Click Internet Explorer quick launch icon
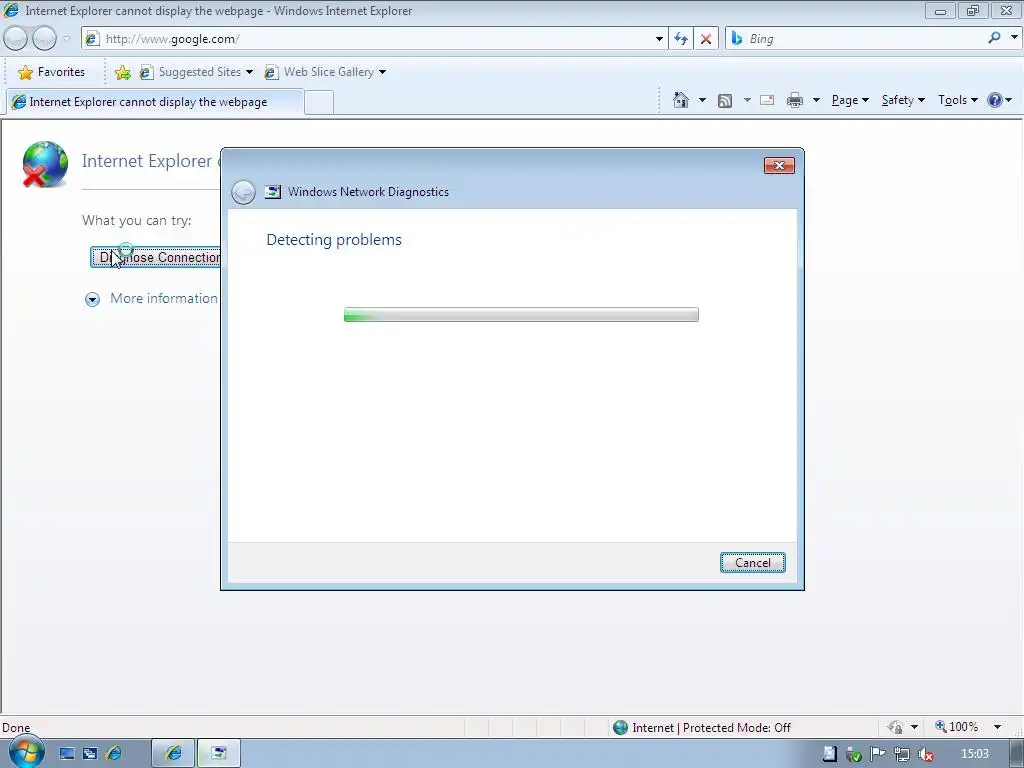The height and width of the screenshot is (768, 1024). coord(114,754)
